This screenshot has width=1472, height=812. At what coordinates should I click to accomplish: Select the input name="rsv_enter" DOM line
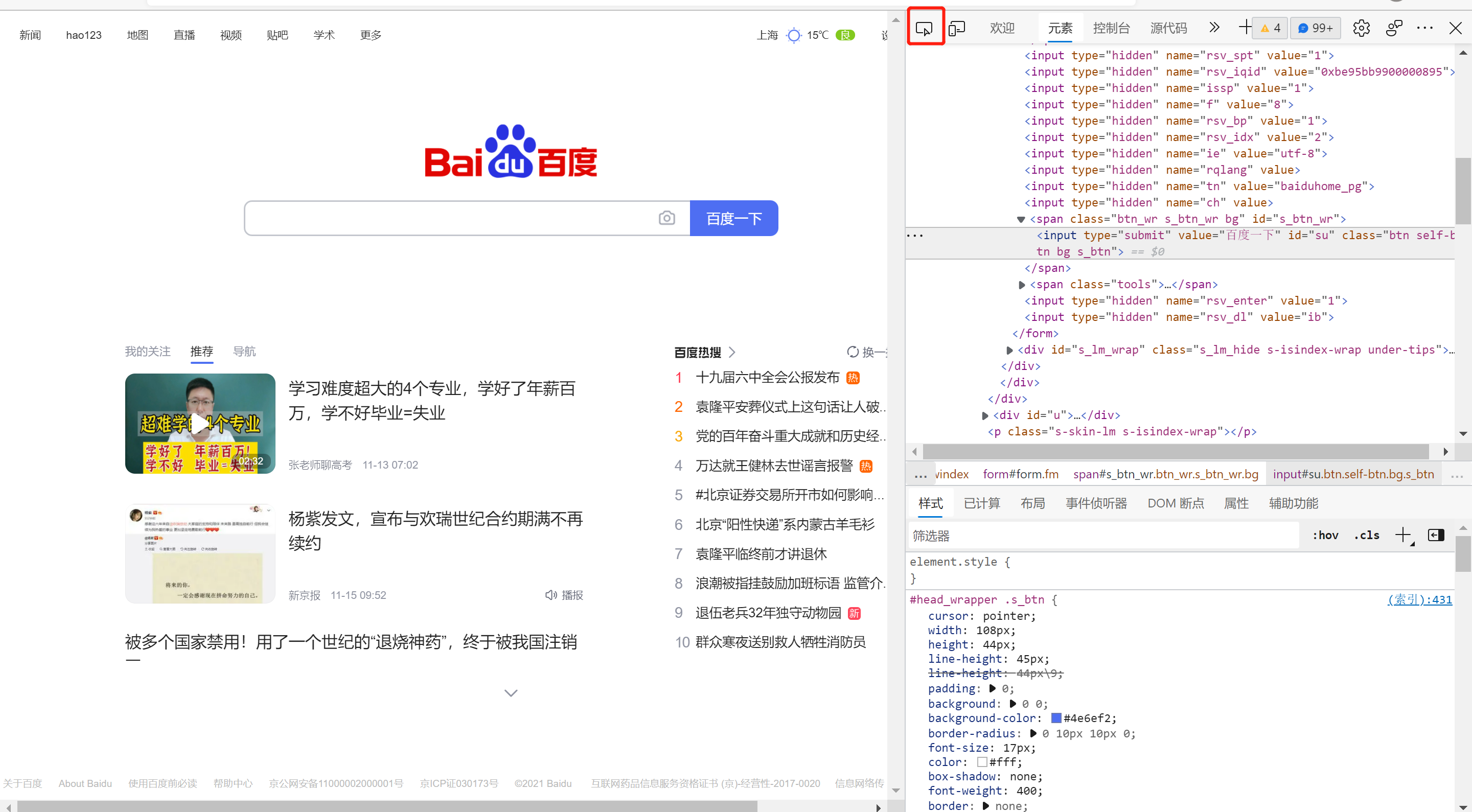coord(1186,300)
